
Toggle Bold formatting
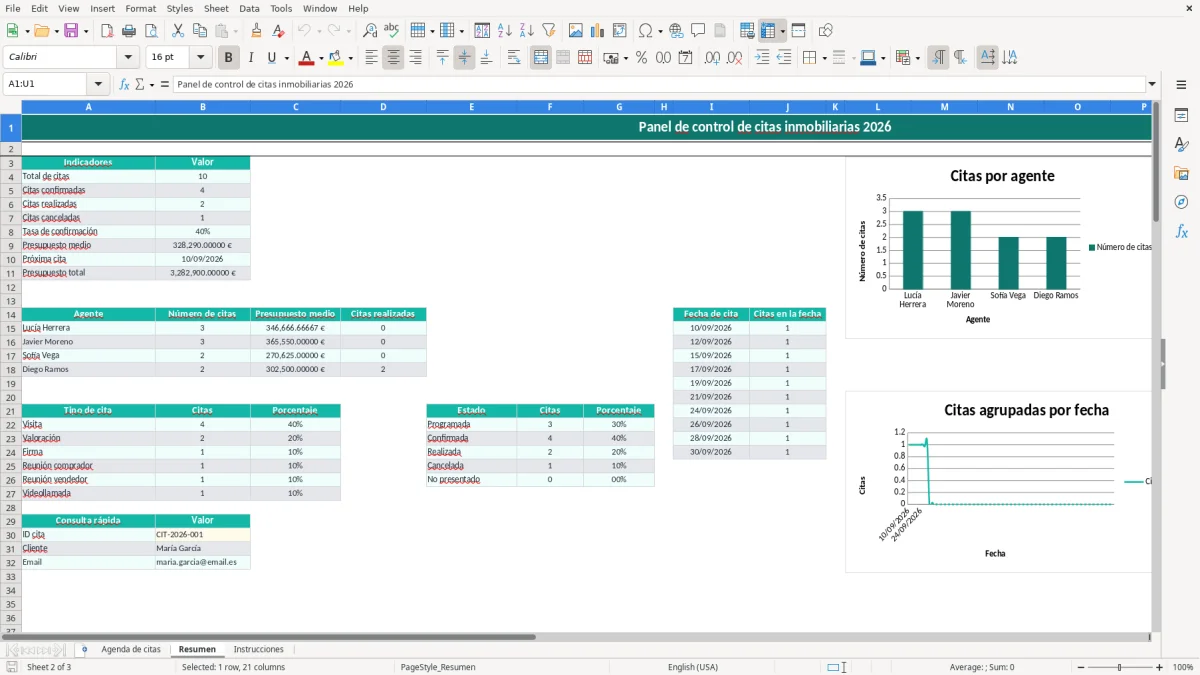pyautogui.click(x=229, y=58)
